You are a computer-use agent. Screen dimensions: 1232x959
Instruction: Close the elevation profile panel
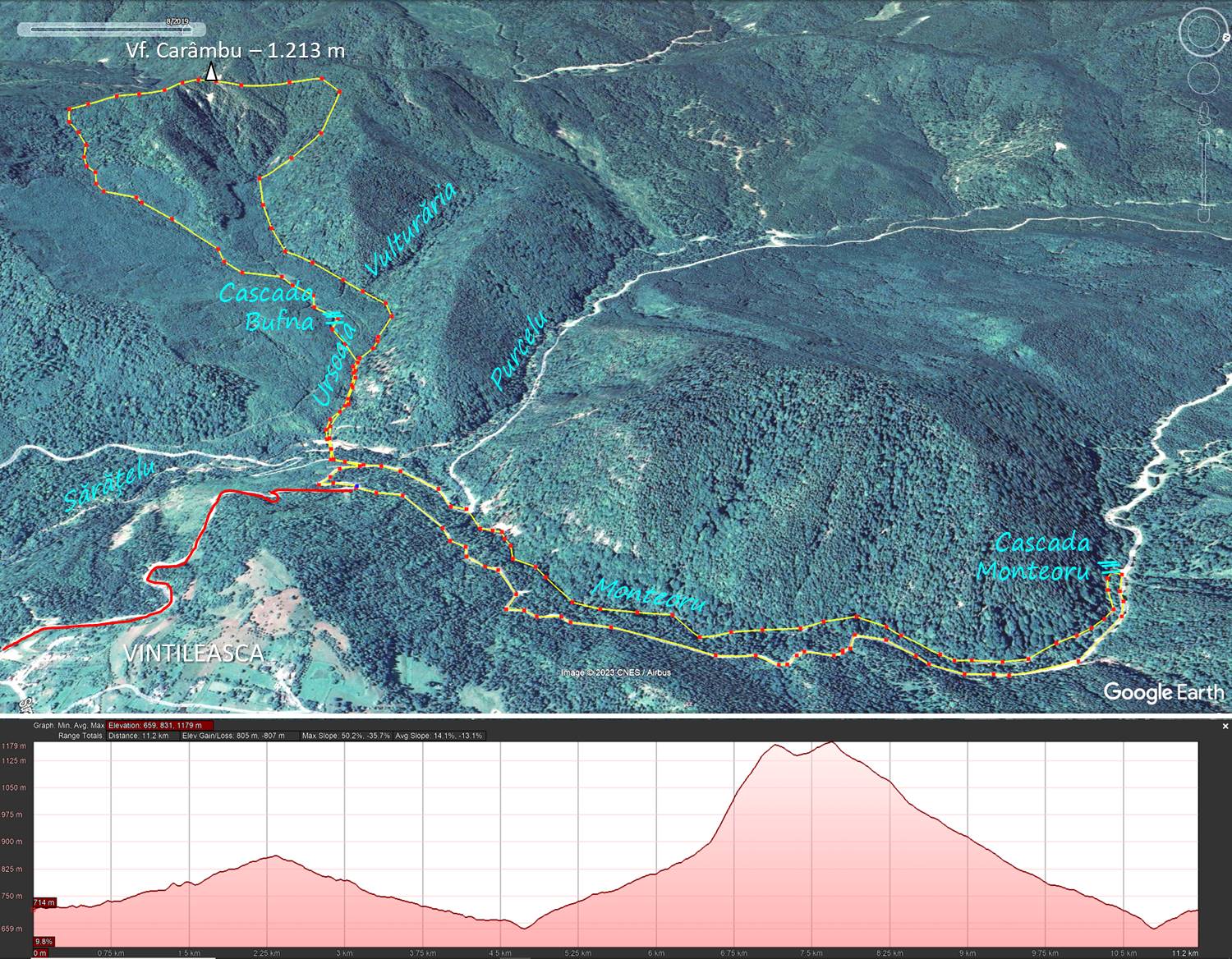pos(1225,726)
